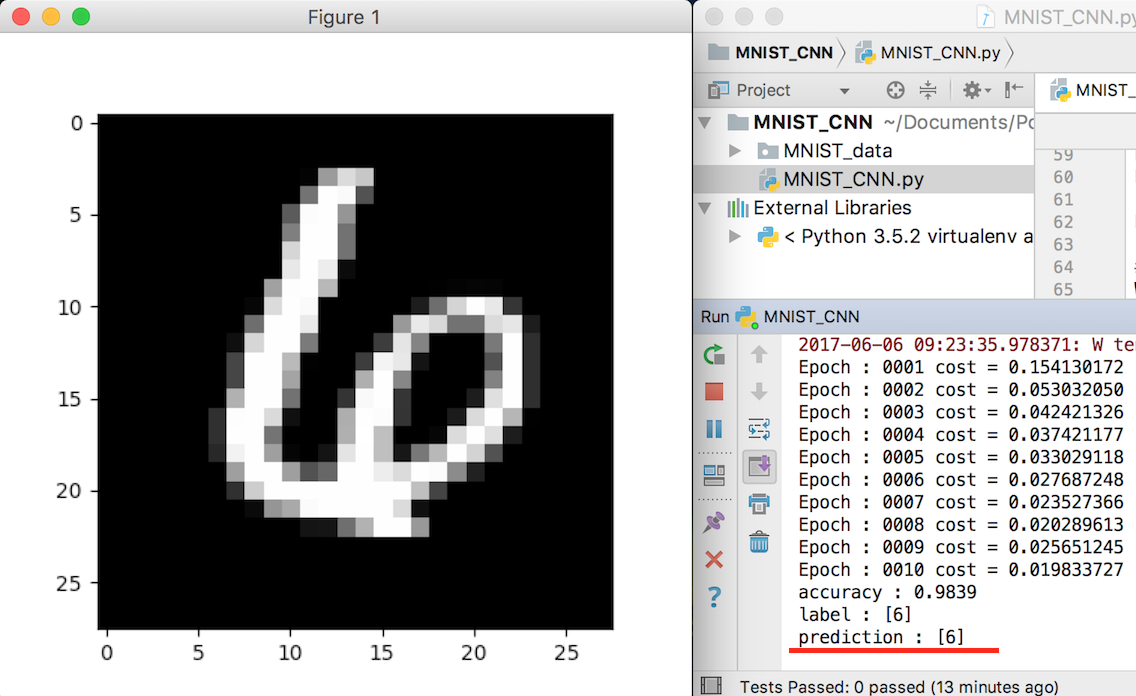
Task: Click Epoch 0010 cost output line
Action: click(961, 570)
